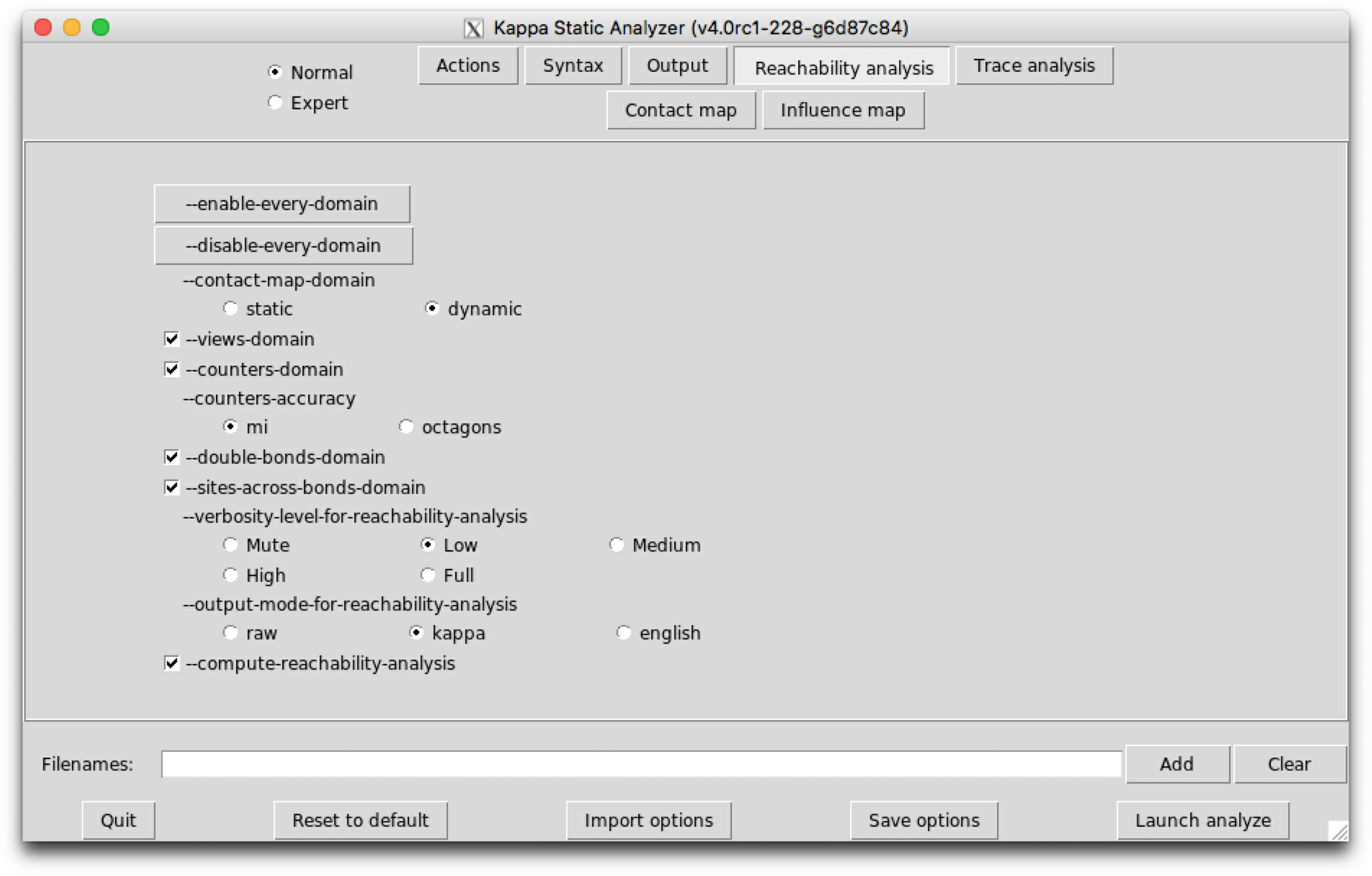Toggle the --views-domain checkbox
The height and width of the screenshot is (876, 1372).
coord(171,339)
